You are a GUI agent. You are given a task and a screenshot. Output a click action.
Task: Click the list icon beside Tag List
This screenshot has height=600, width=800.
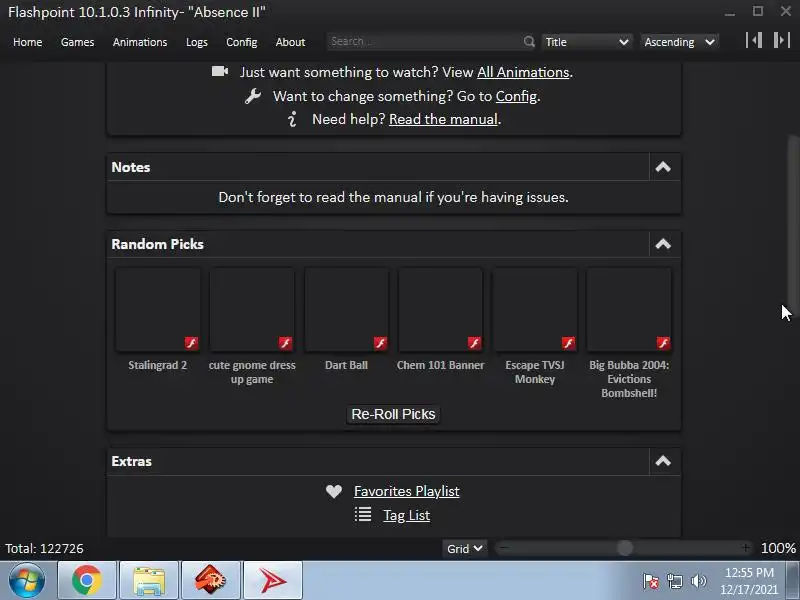(x=363, y=514)
